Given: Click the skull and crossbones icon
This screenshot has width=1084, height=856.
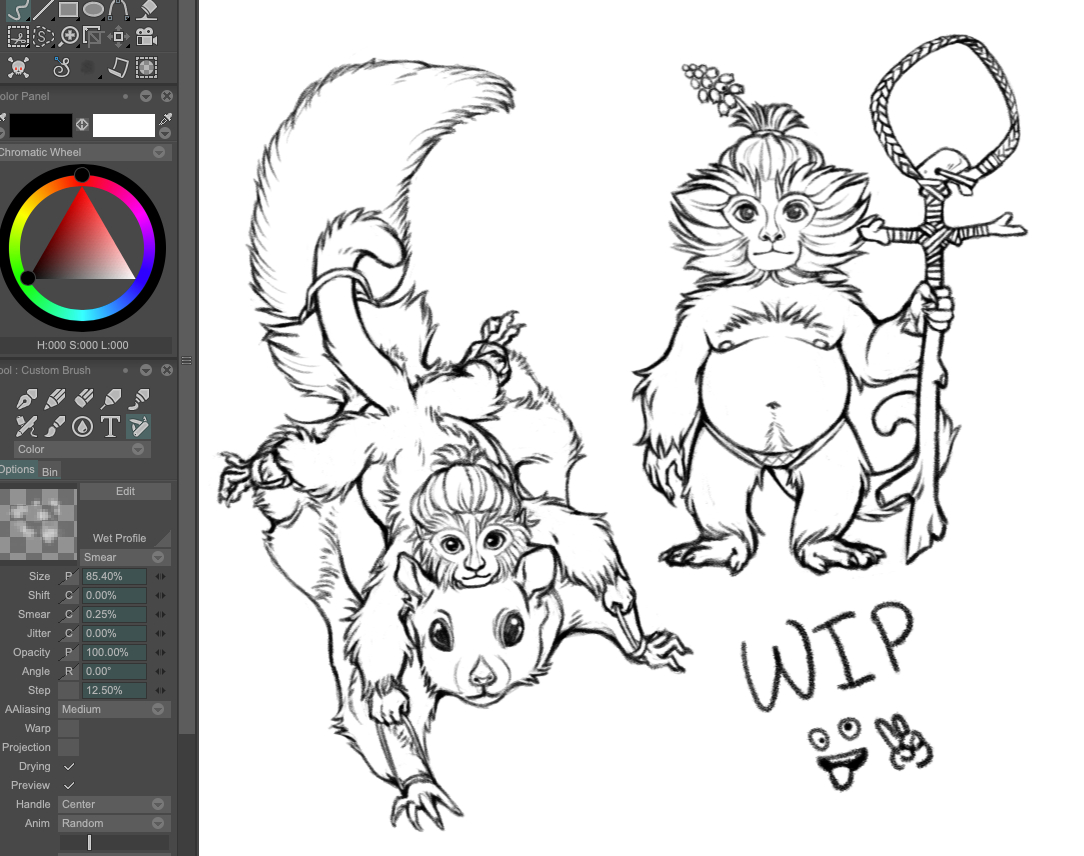Looking at the screenshot, I should pyautogui.click(x=18, y=68).
